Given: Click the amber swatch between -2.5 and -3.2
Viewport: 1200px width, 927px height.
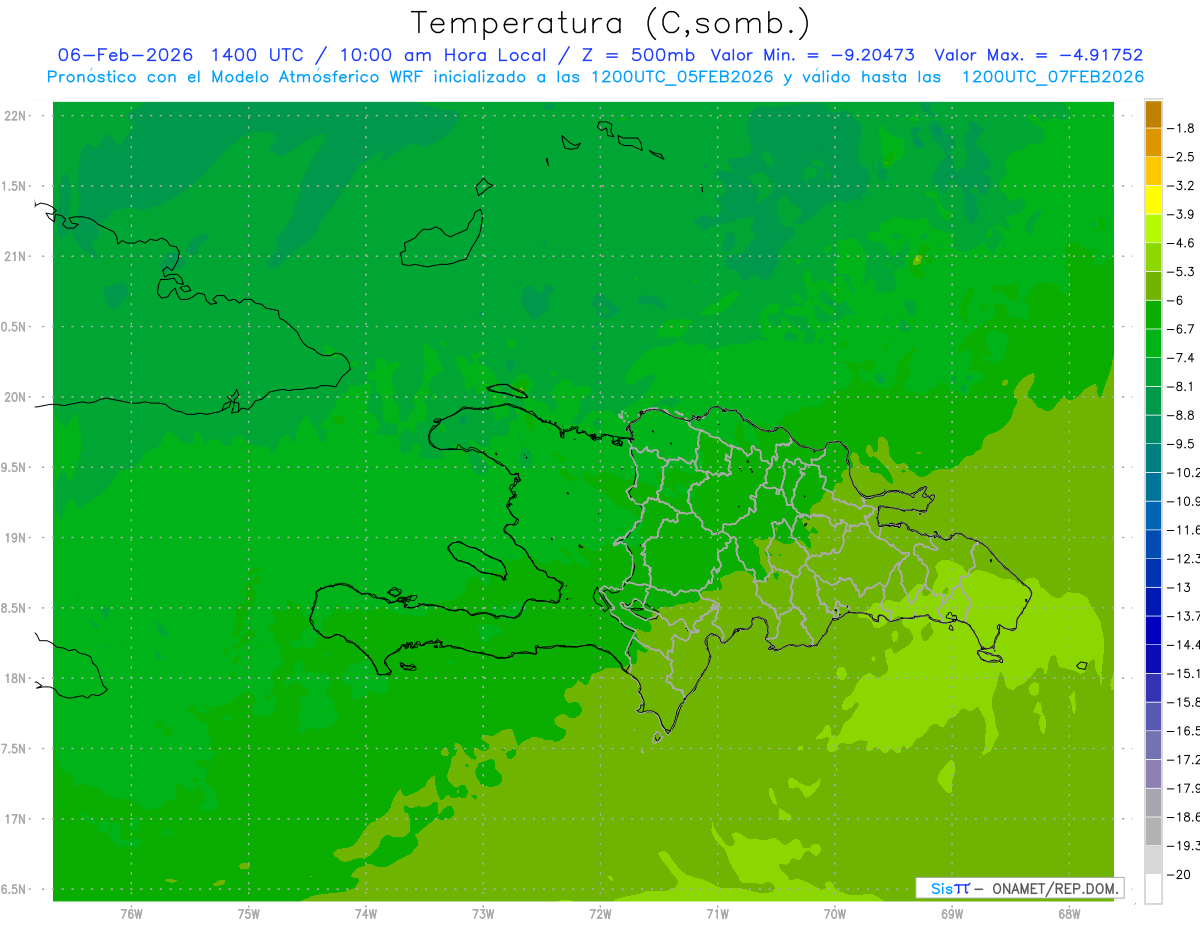Looking at the screenshot, I should (1153, 171).
